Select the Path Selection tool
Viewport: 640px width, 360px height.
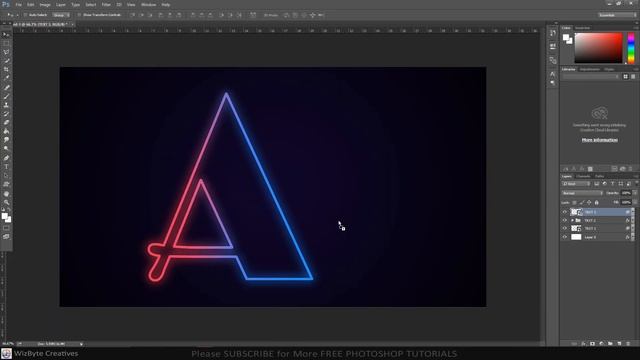click(6, 176)
